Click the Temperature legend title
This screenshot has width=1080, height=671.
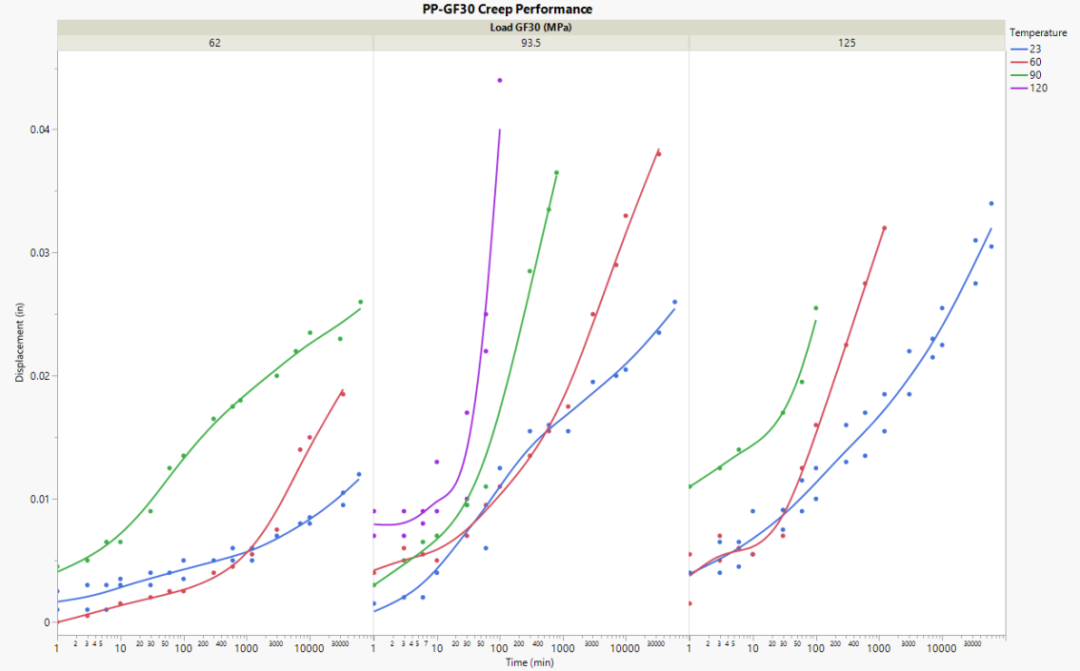click(1038, 32)
